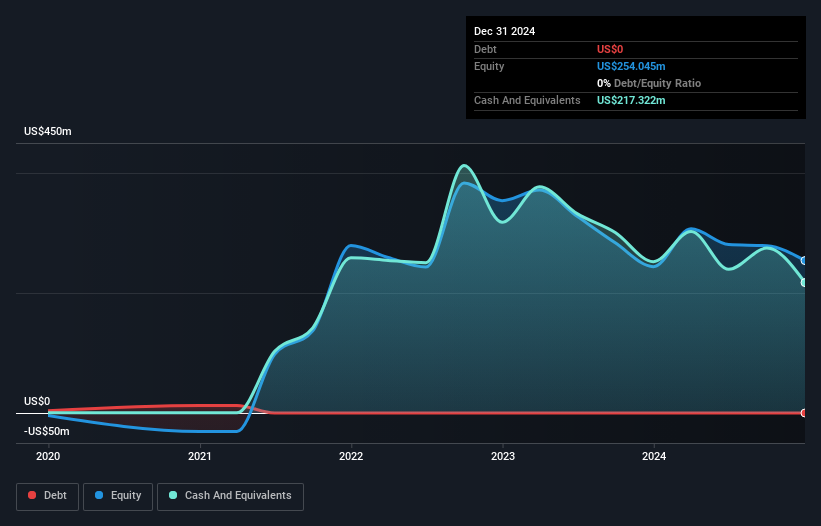
Task: Click the red Debt endpoint marker
Action: click(x=804, y=413)
